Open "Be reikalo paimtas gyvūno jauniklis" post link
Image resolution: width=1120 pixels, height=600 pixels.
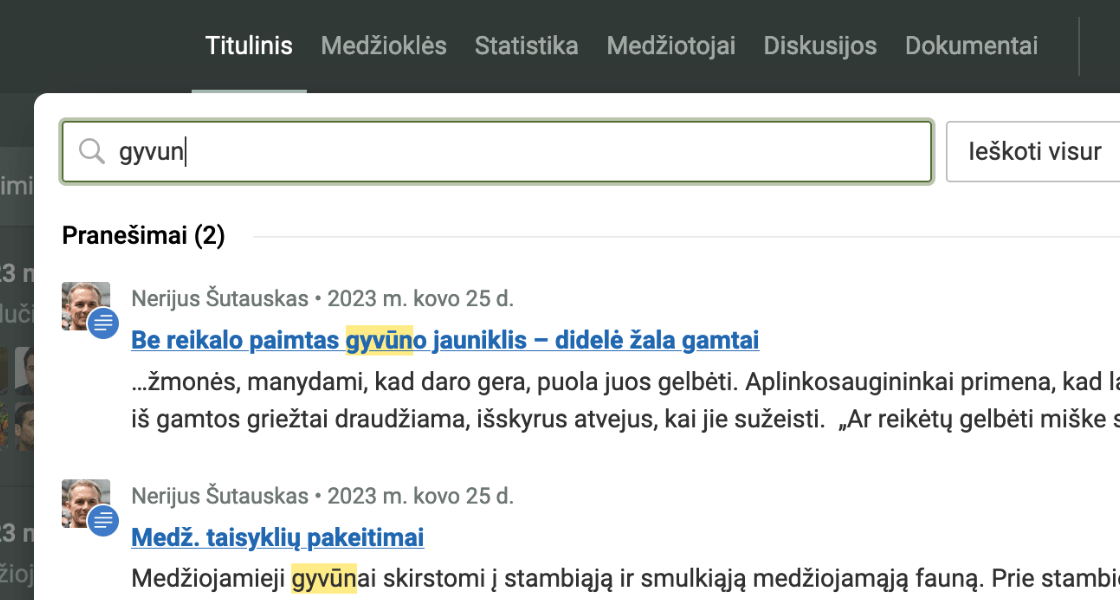click(x=445, y=341)
